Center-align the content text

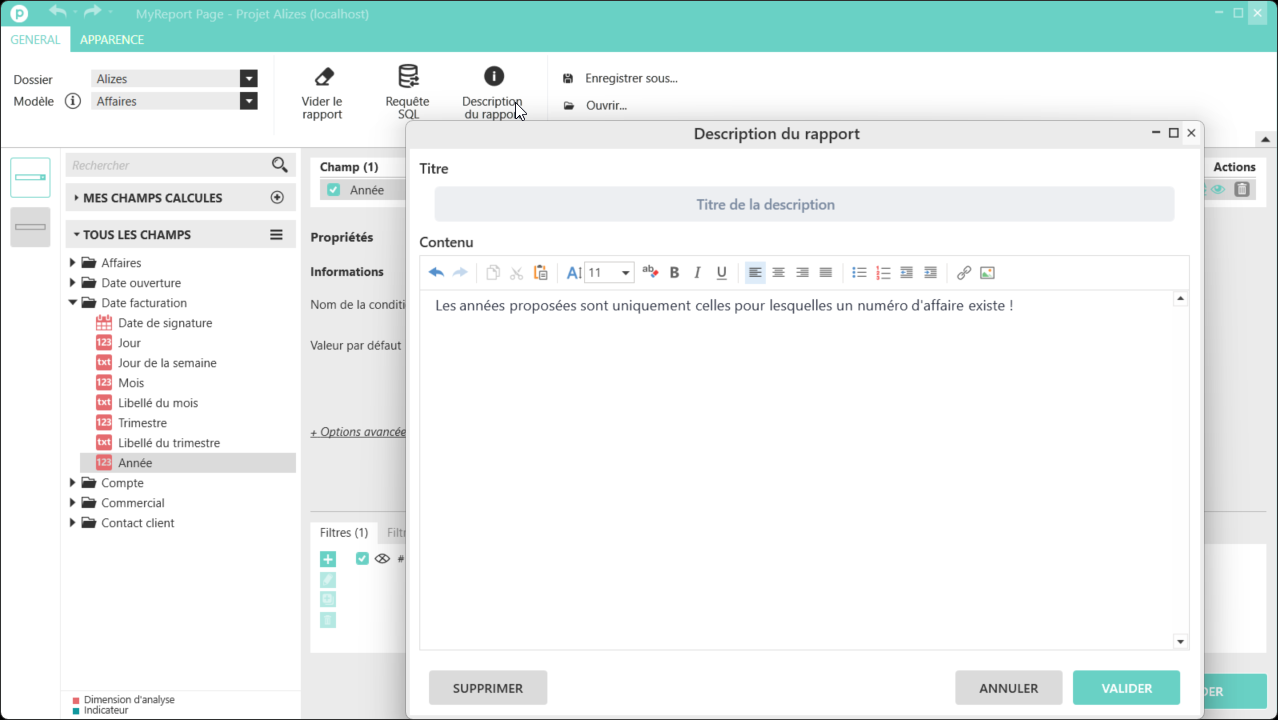778,273
